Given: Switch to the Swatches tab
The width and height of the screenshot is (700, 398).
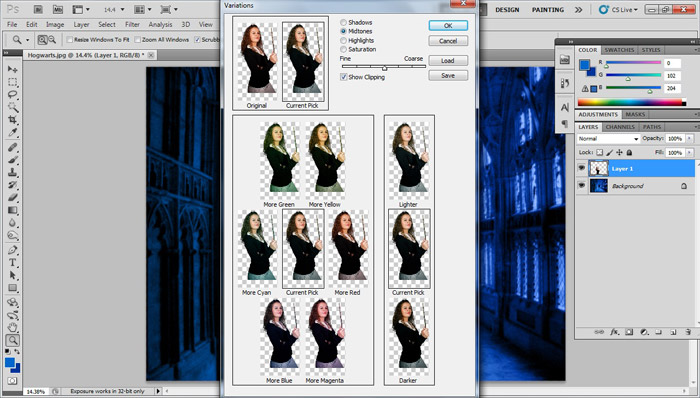Looking at the screenshot, I should point(619,50).
